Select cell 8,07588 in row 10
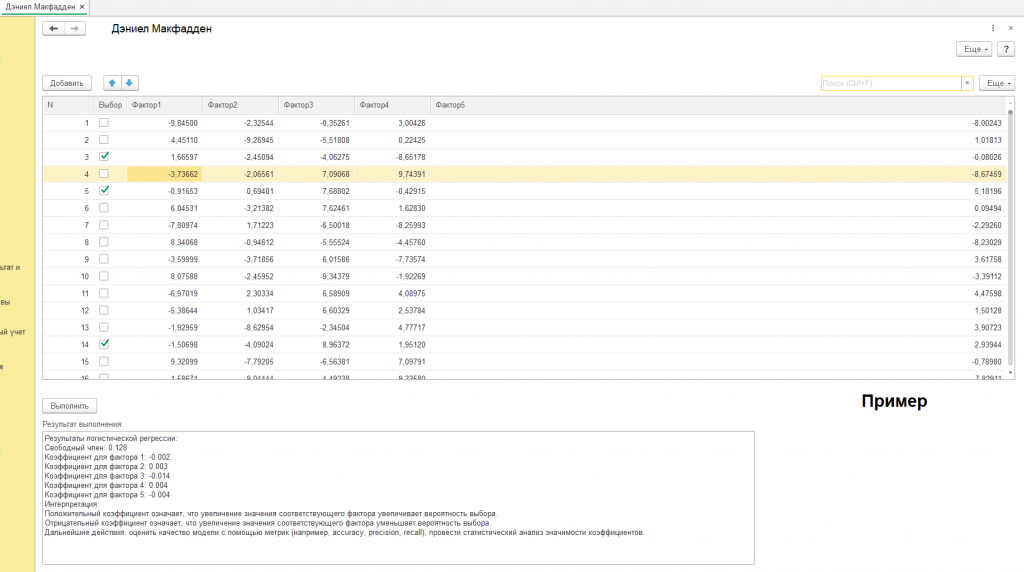 tap(165, 276)
